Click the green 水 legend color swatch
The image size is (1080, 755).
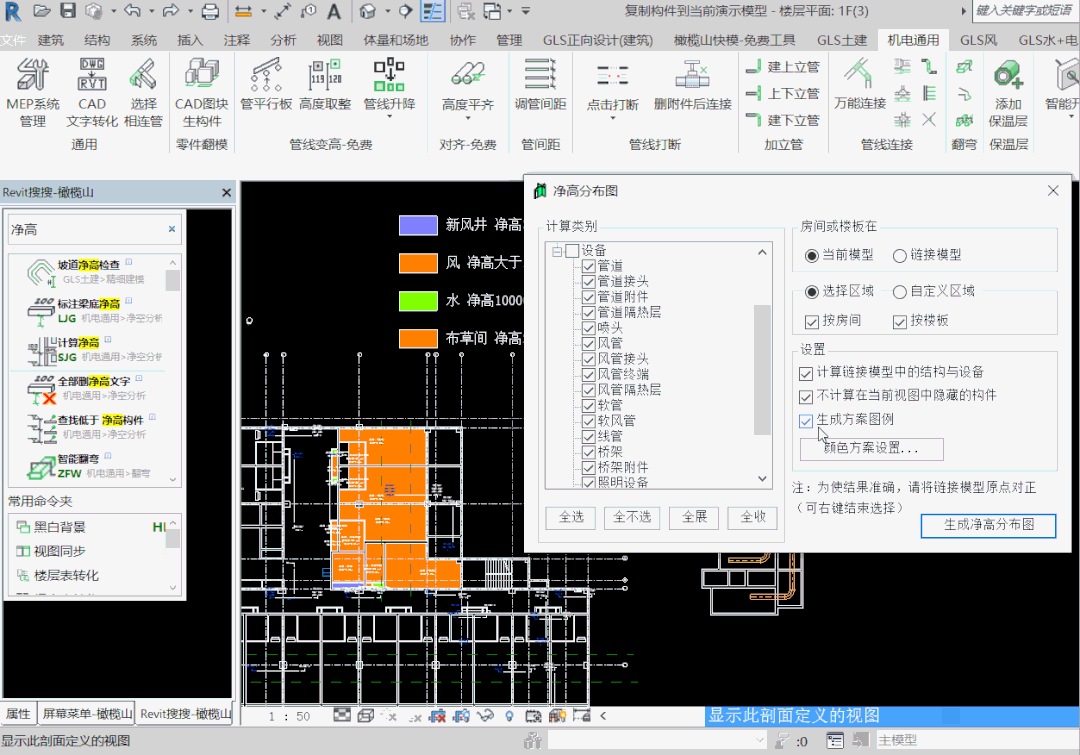[418, 301]
